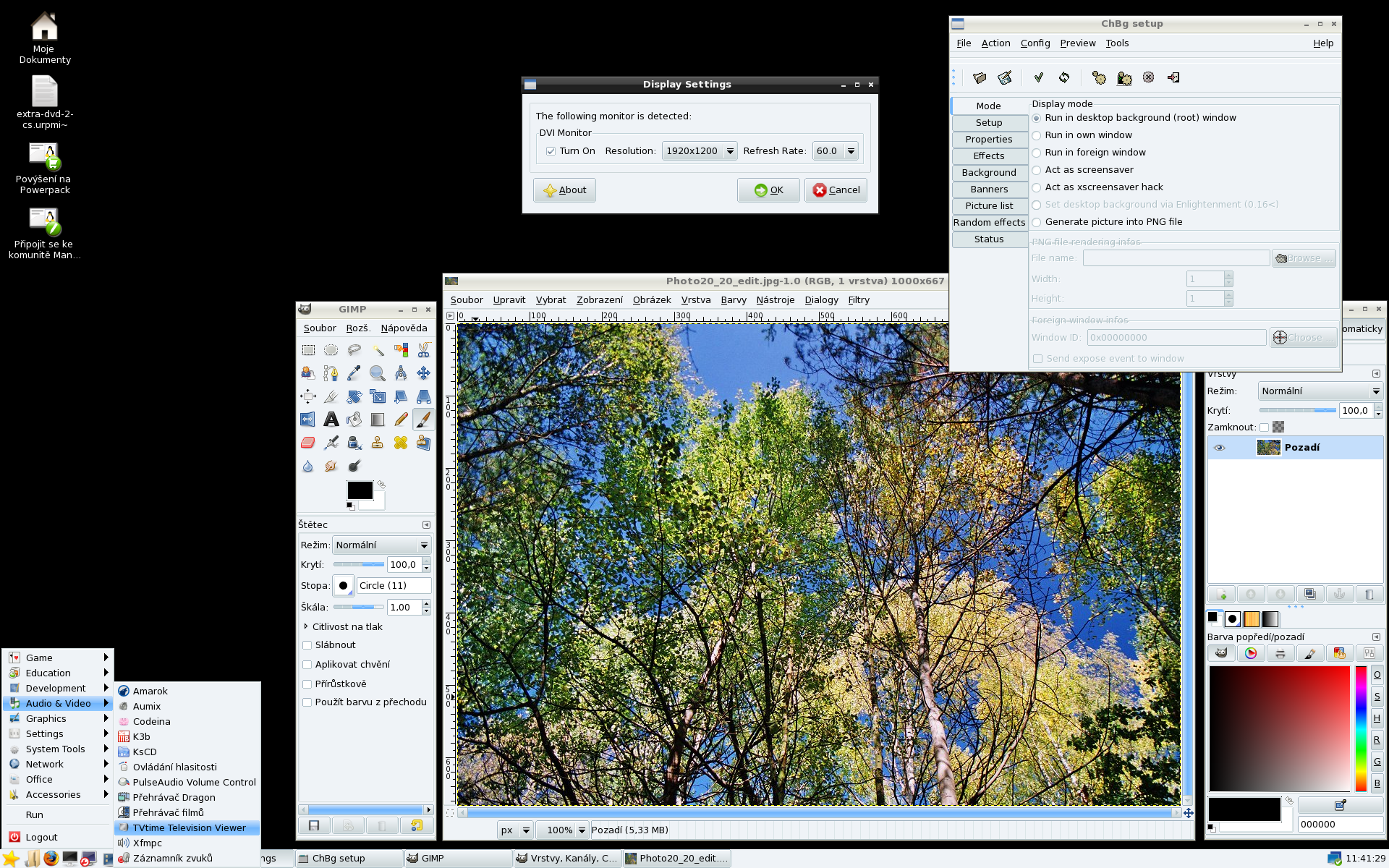
Task: Click the open folder icon in ChBg toolbar
Action: (980, 77)
